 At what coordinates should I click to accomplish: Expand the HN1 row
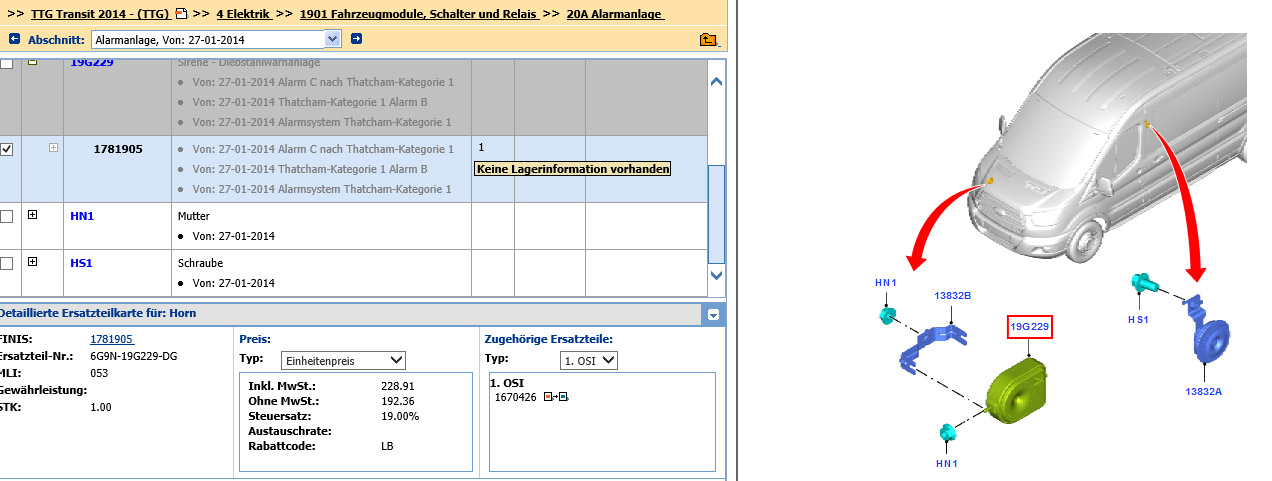[x=32, y=215]
